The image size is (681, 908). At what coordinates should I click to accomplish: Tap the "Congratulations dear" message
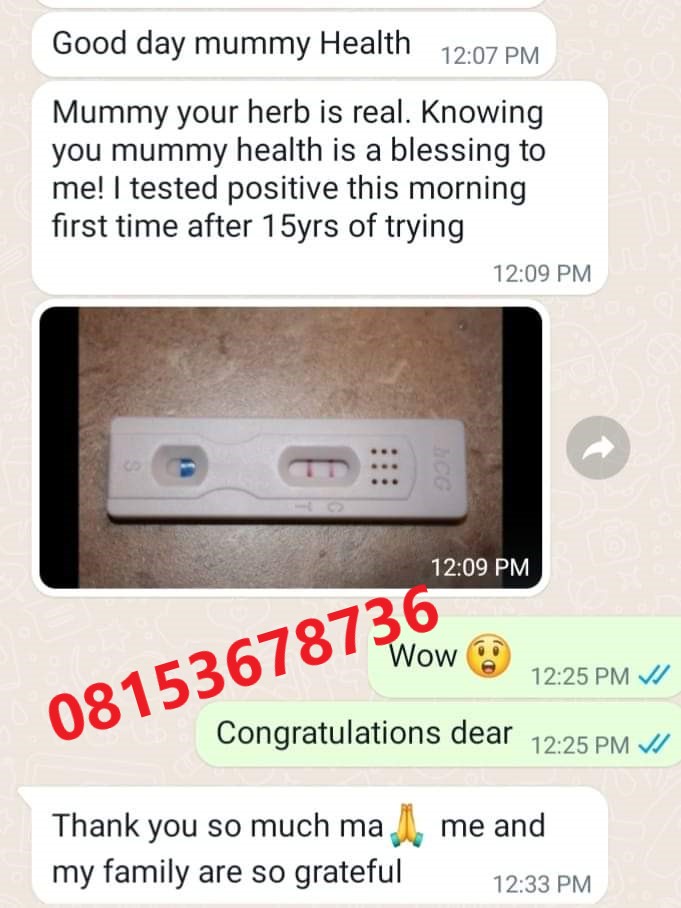[x=438, y=734]
